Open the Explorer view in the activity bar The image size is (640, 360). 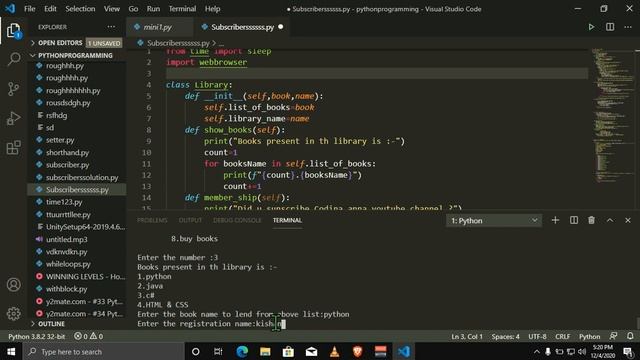pos(13,31)
